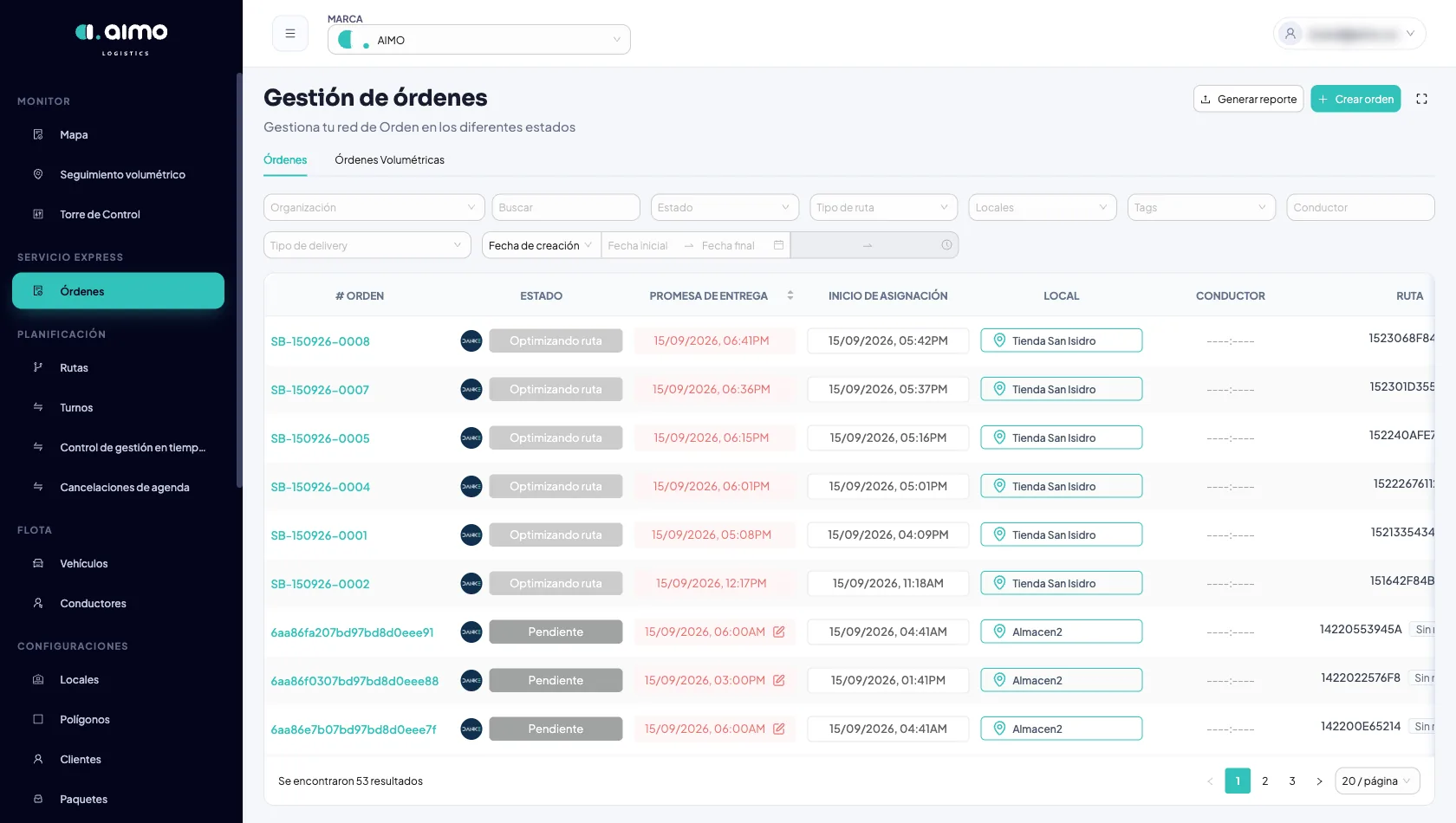Open the Estado filter dropdown
The image size is (1456, 823).
tap(725, 207)
